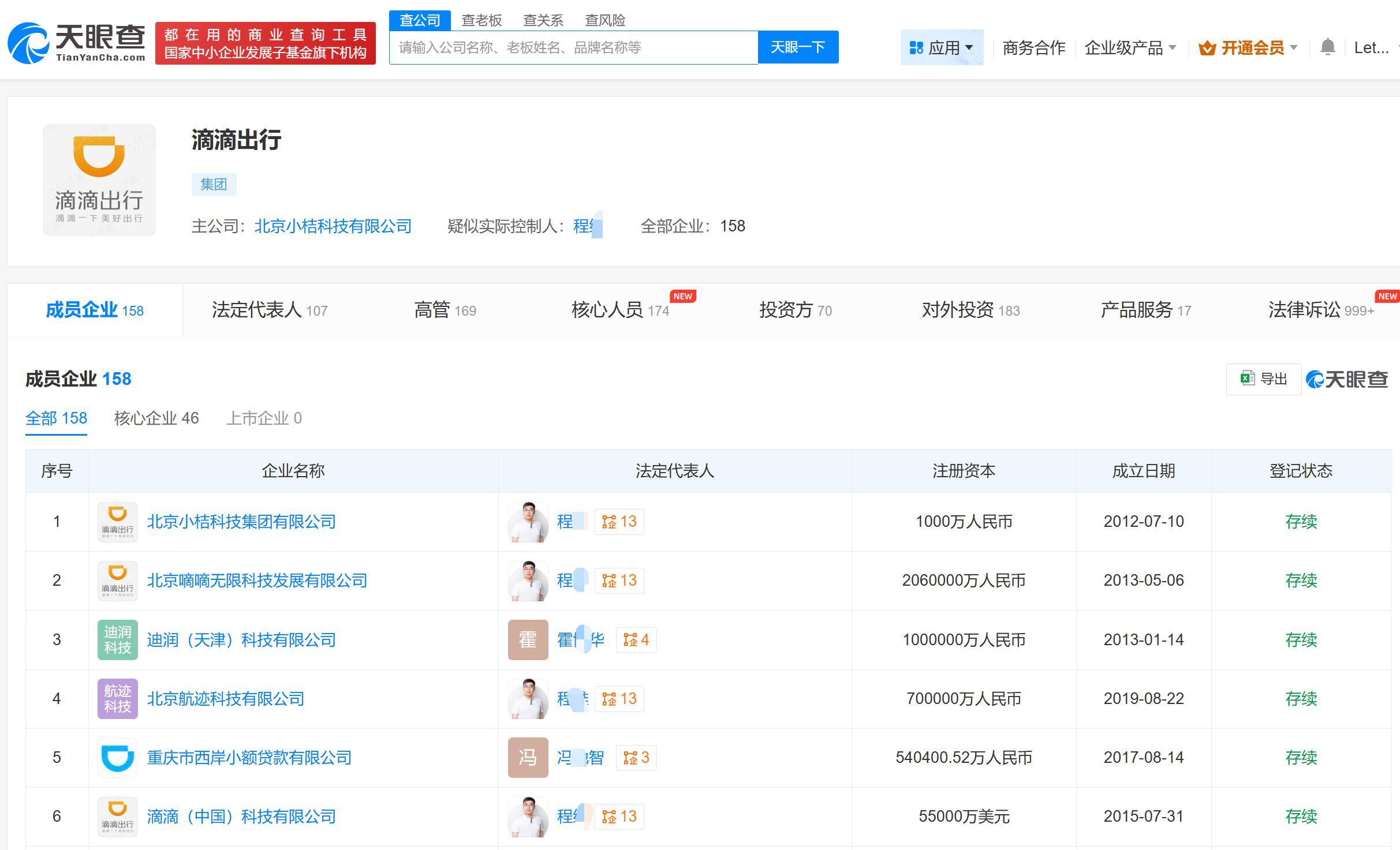
Task: Switch to the 法律诉讼 999+ tab
Action: [1321, 310]
